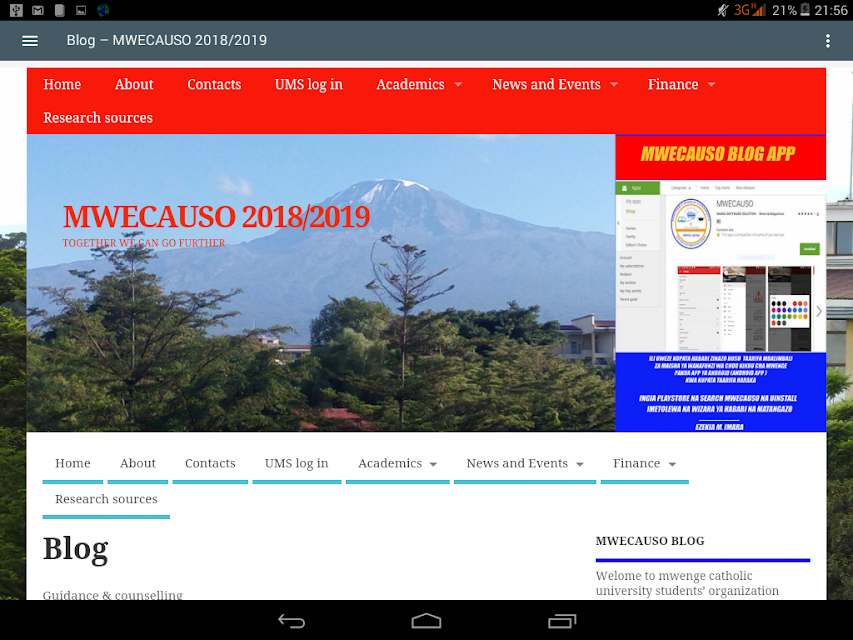Click next arrow on app screenshots
The height and width of the screenshot is (640, 853).
pyautogui.click(x=819, y=311)
